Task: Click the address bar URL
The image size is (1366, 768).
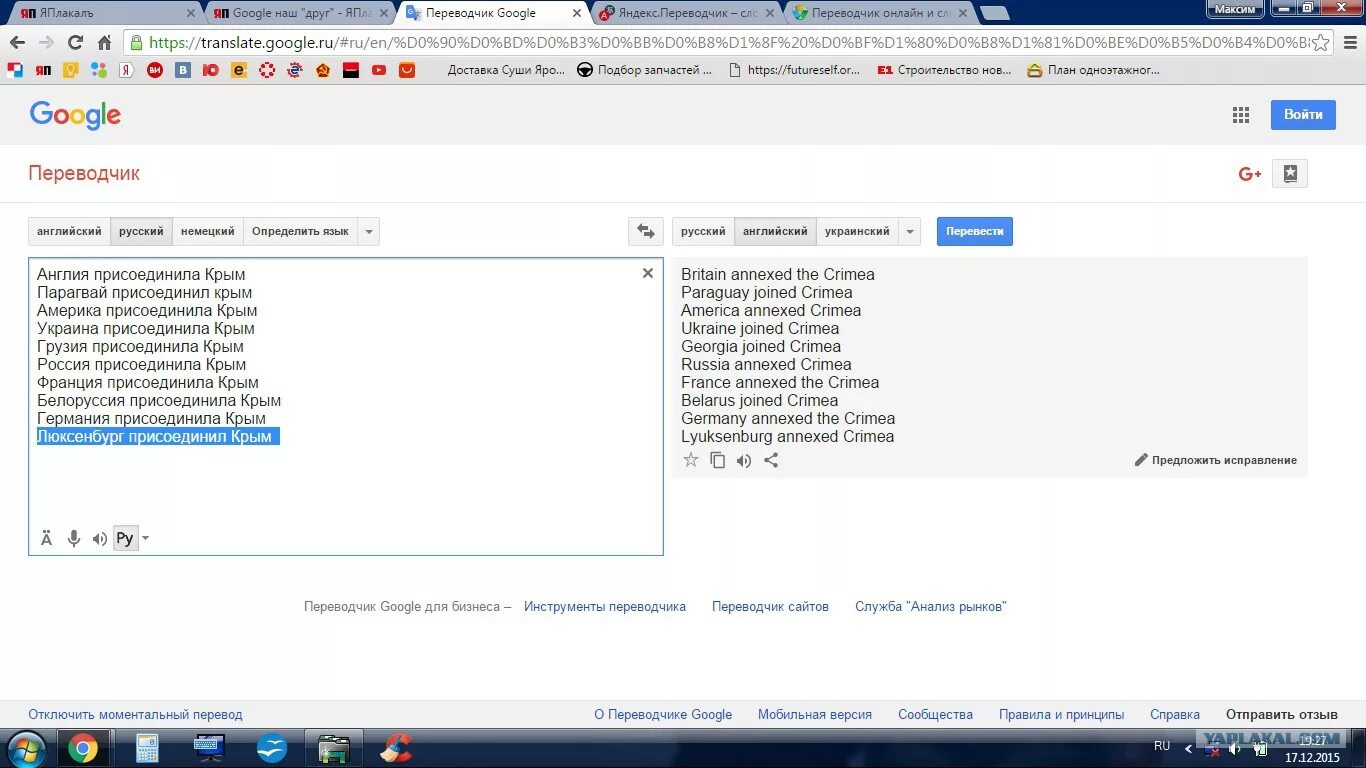Action: point(728,43)
